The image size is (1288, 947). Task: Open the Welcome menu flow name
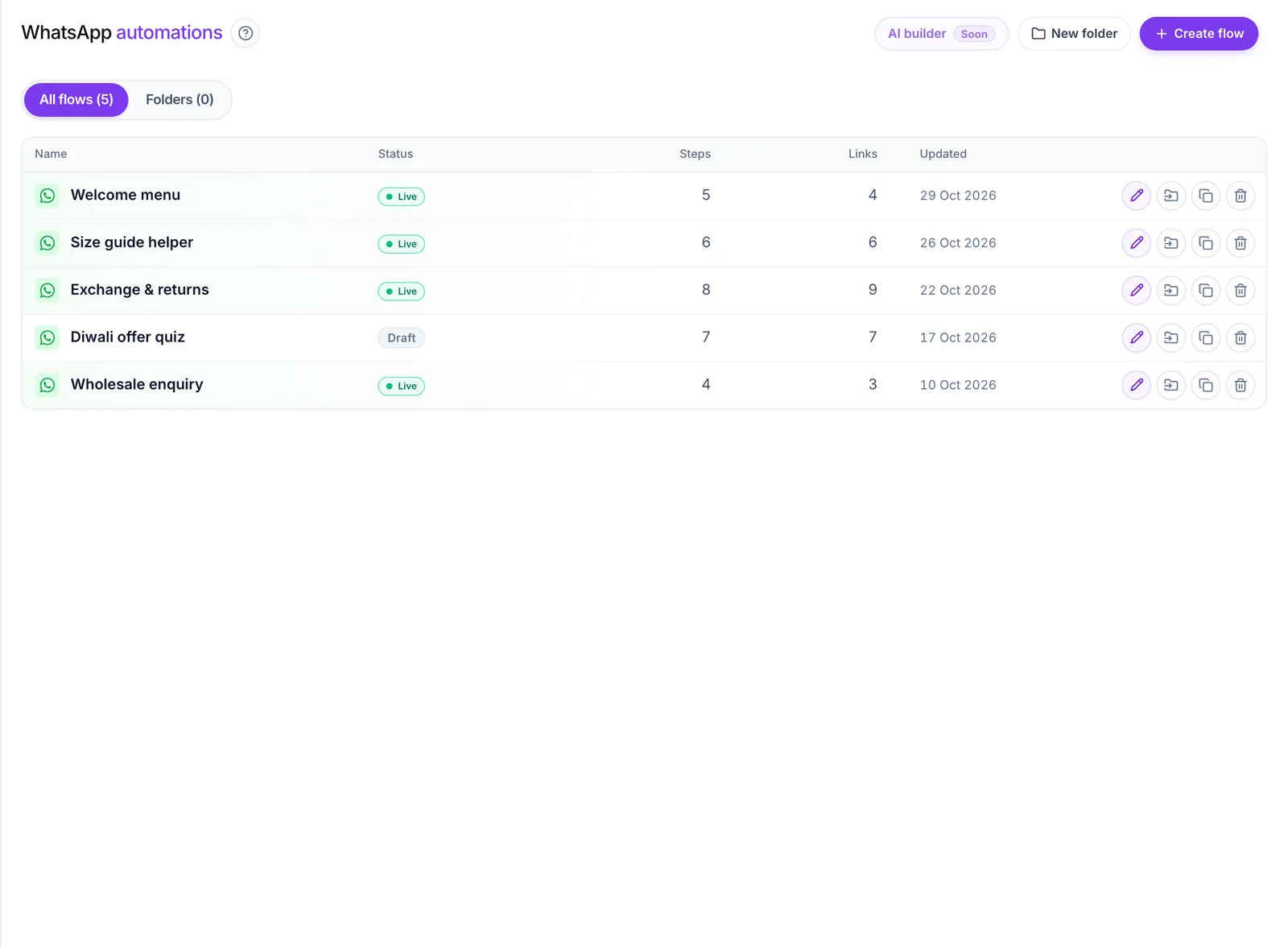pyautogui.click(x=126, y=195)
